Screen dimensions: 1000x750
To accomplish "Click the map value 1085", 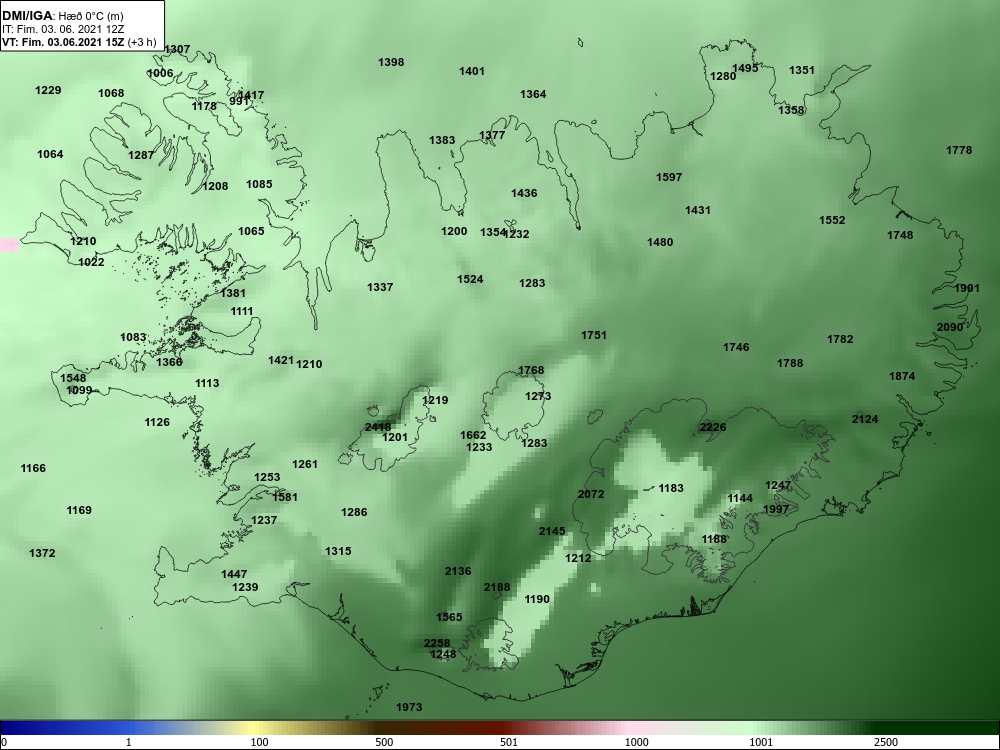I will click(259, 184).
